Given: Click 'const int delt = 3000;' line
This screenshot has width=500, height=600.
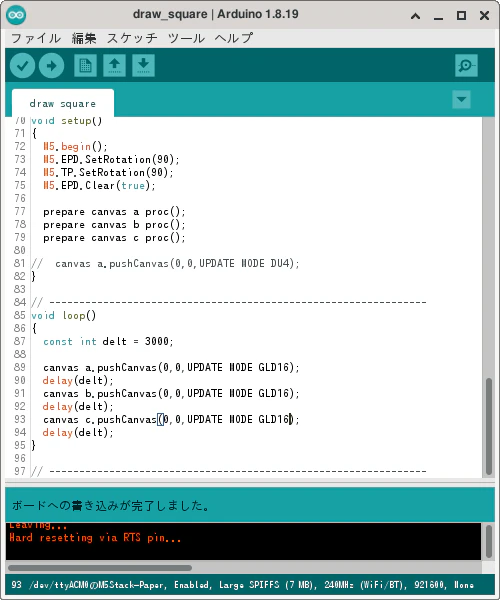Looking at the screenshot, I should click(108, 342).
